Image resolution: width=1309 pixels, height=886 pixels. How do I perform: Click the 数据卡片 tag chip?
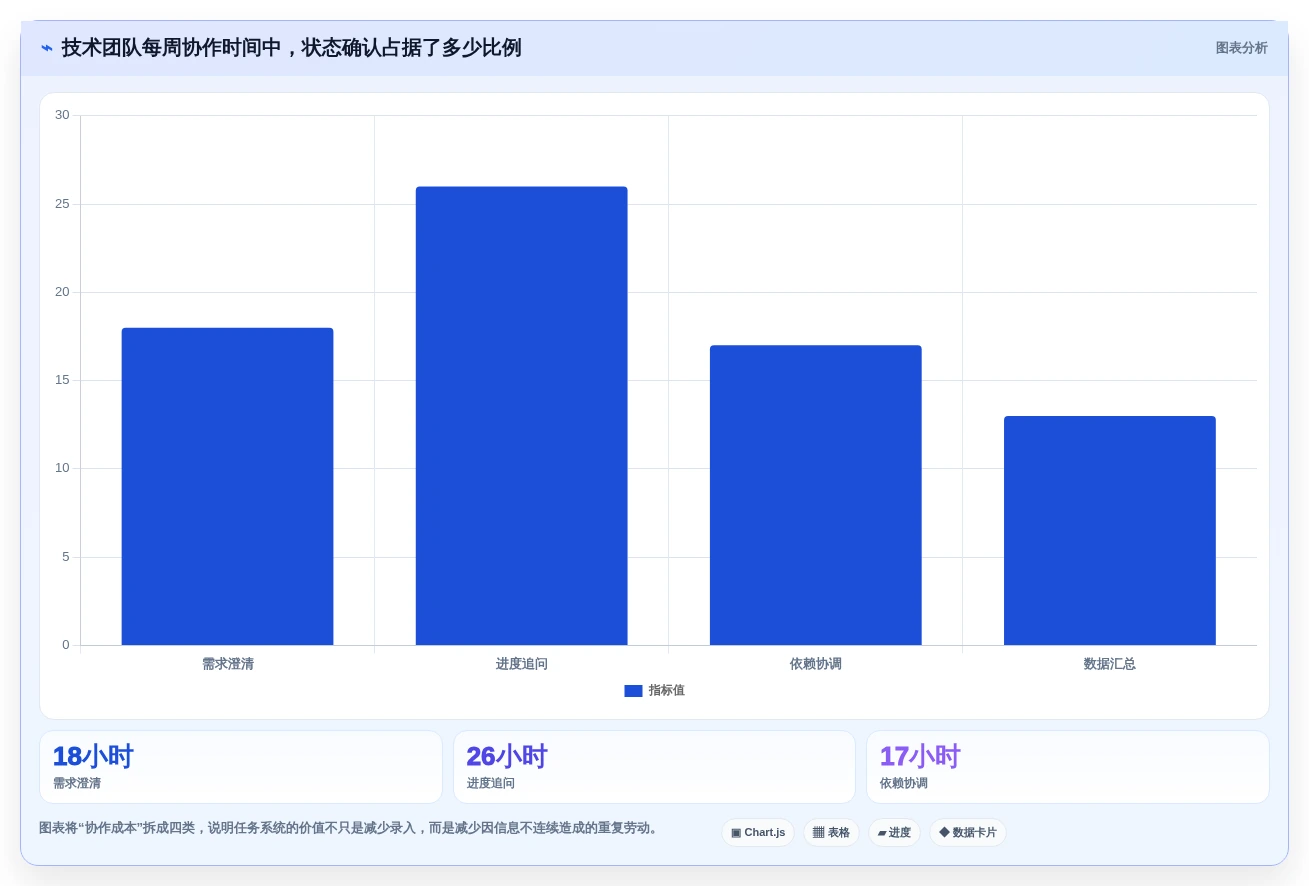(968, 833)
